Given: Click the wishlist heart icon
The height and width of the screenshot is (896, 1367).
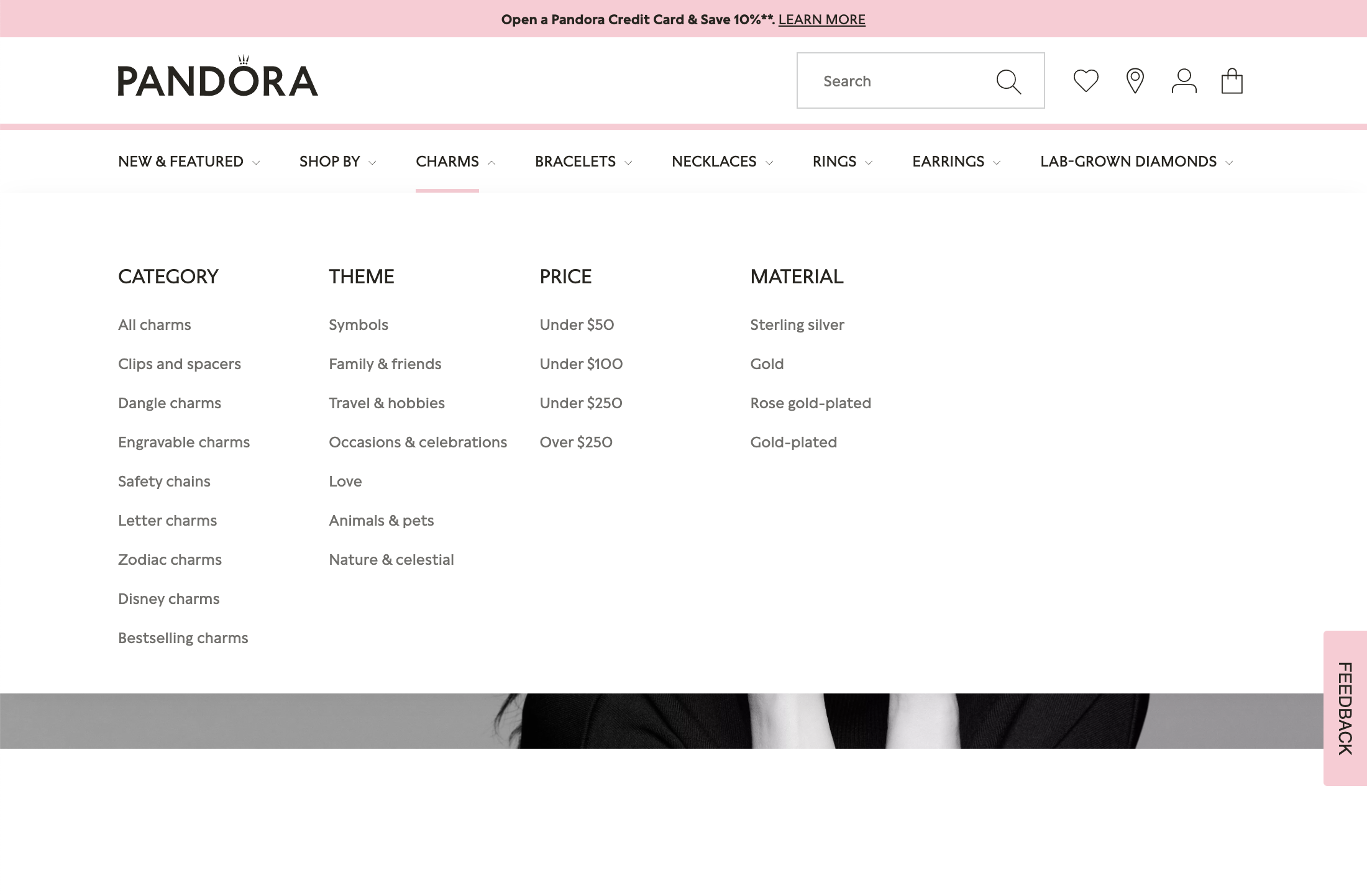Looking at the screenshot, I should tap(1086, 80).
